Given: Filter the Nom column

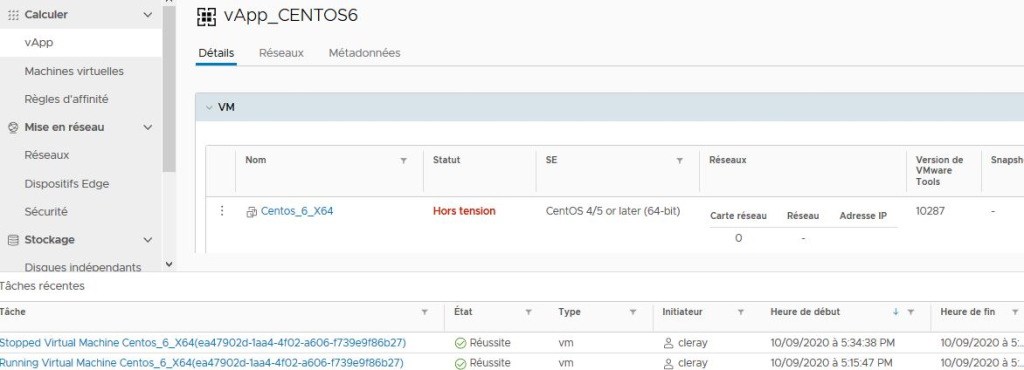Looking at the screenshot, I should click(404, 161).
